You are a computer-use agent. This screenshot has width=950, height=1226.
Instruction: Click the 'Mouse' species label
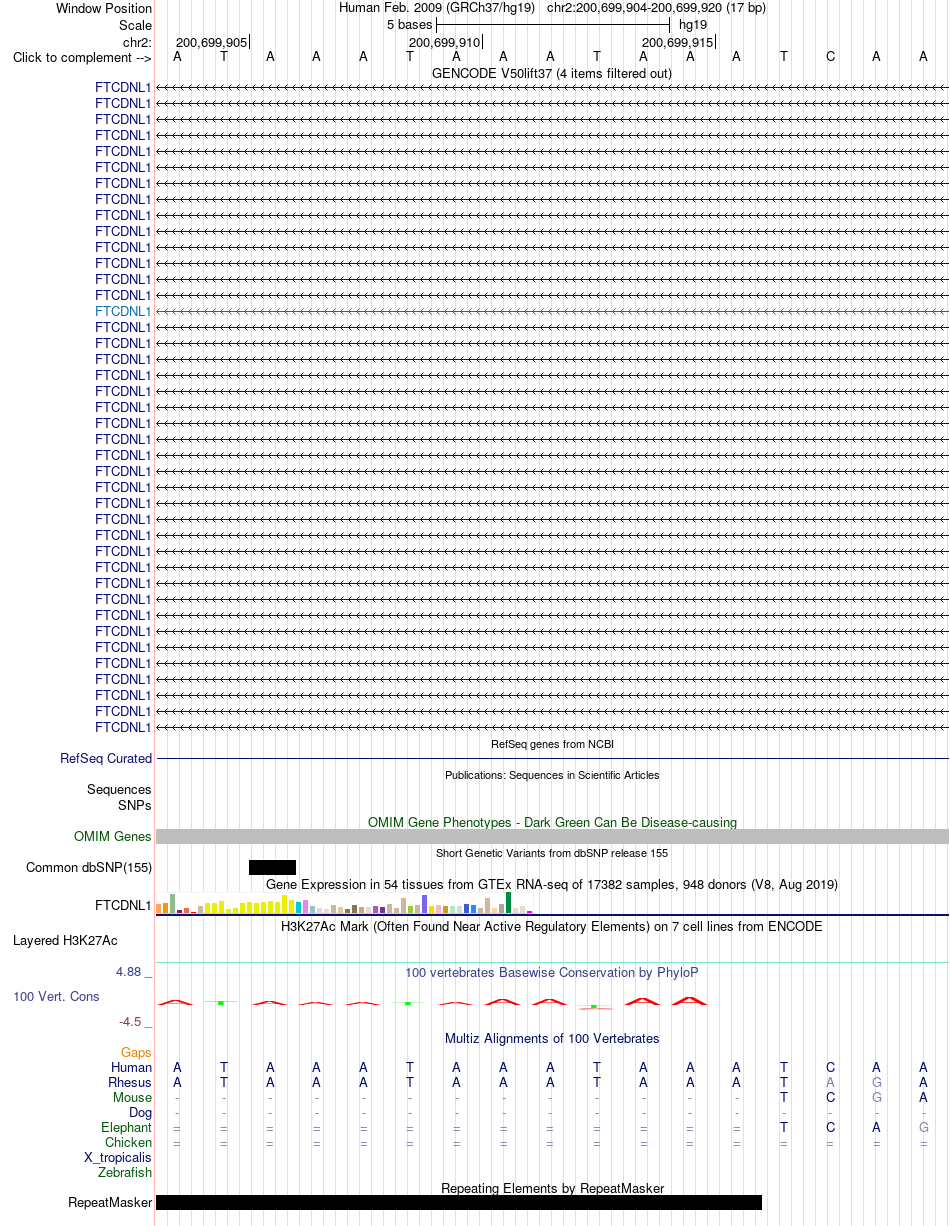click(x=132, y=1098)
